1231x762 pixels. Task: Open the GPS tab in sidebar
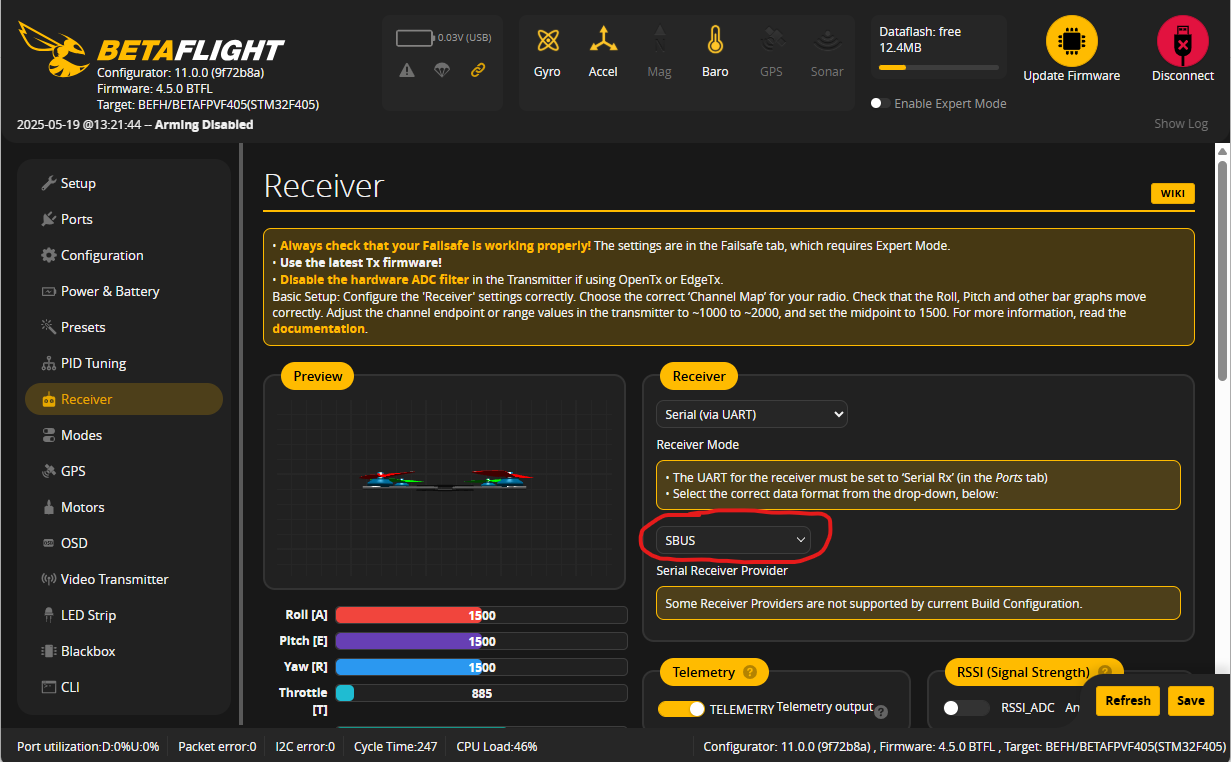(124, 471)
